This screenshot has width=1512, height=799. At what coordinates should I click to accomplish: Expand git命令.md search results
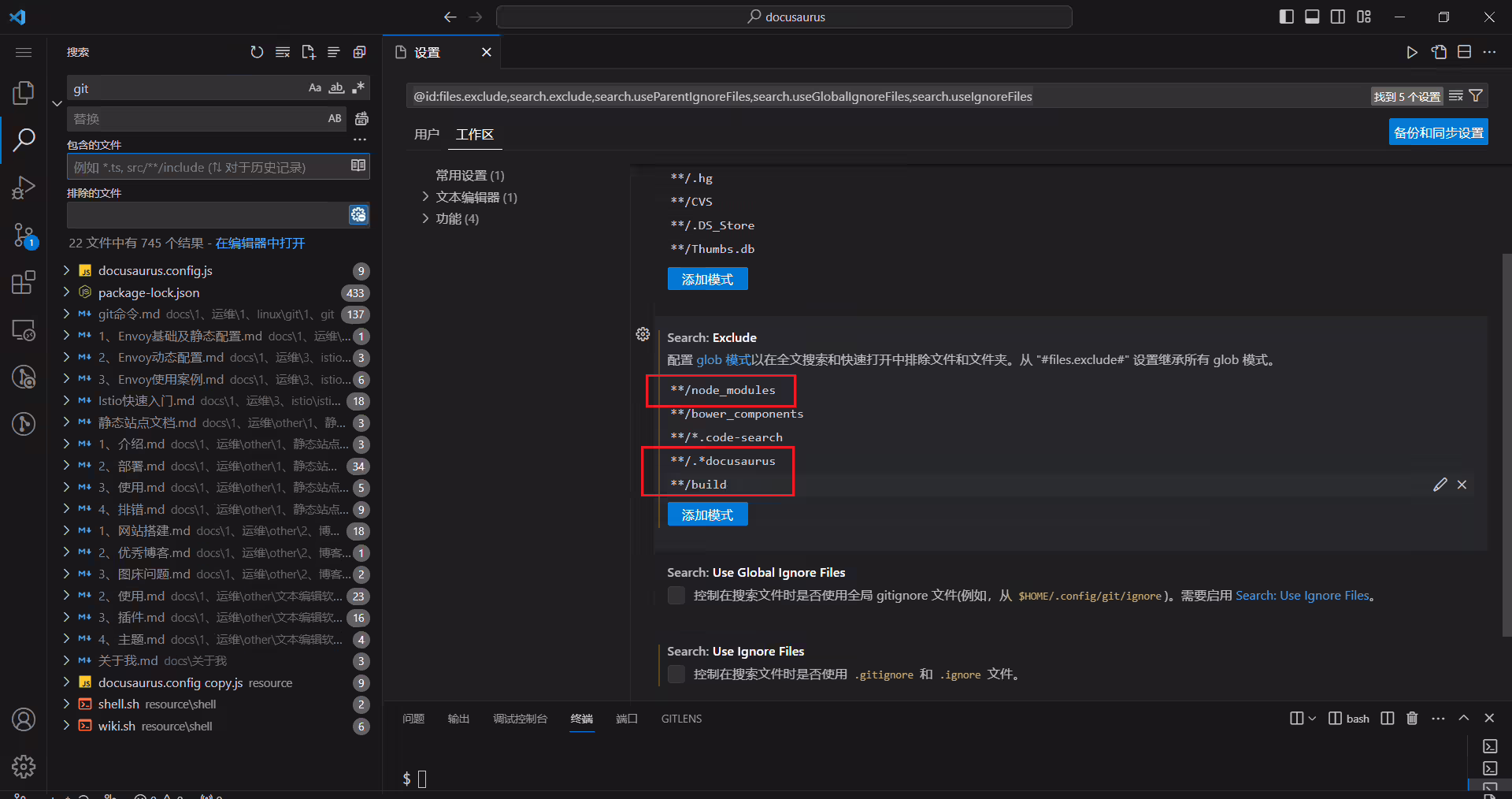[x=66, y=314]
